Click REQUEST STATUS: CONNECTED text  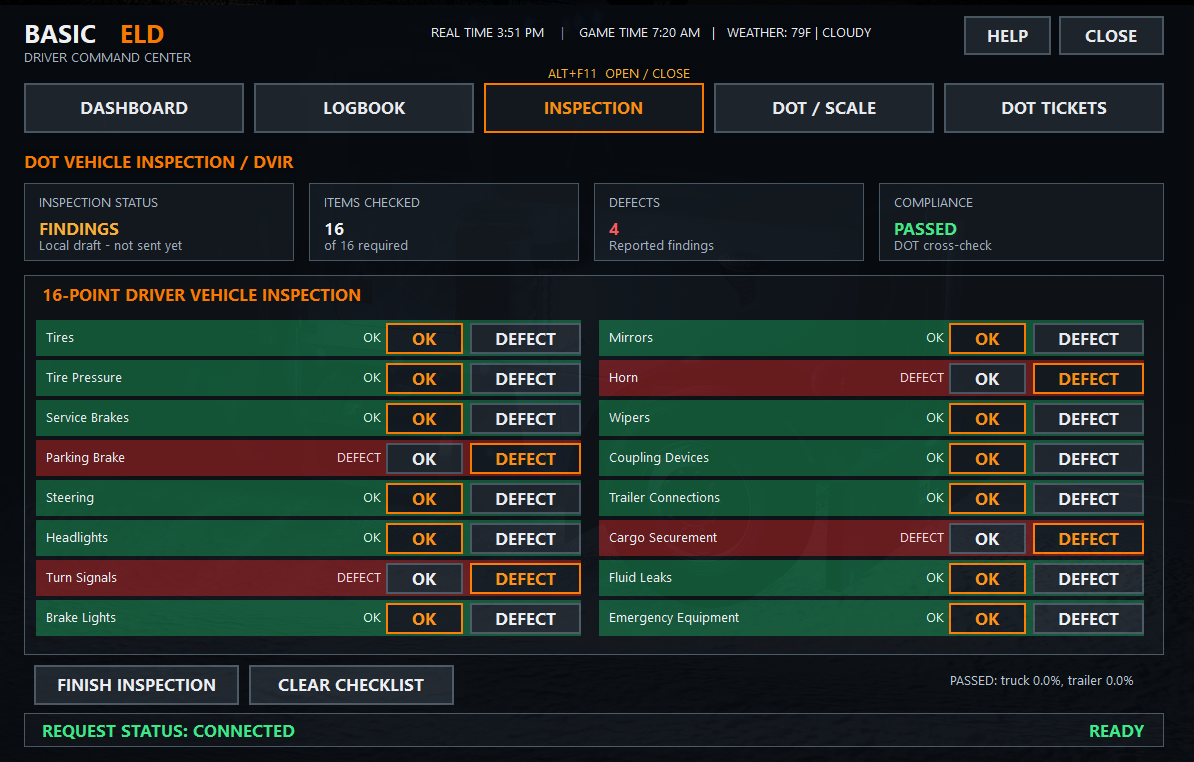[x=168, y=731]
